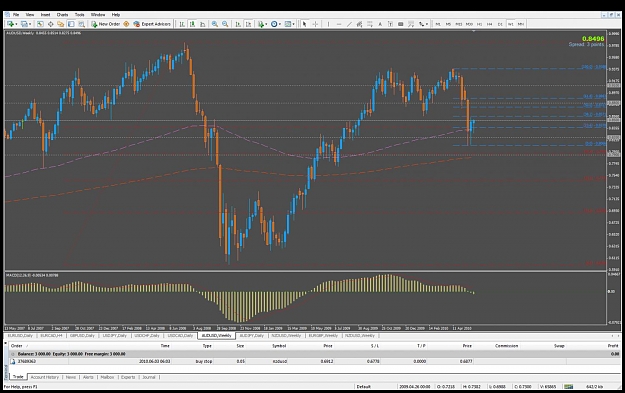Expand the Profiles dropdown arrow
The image size is (625, 393).
30,24
